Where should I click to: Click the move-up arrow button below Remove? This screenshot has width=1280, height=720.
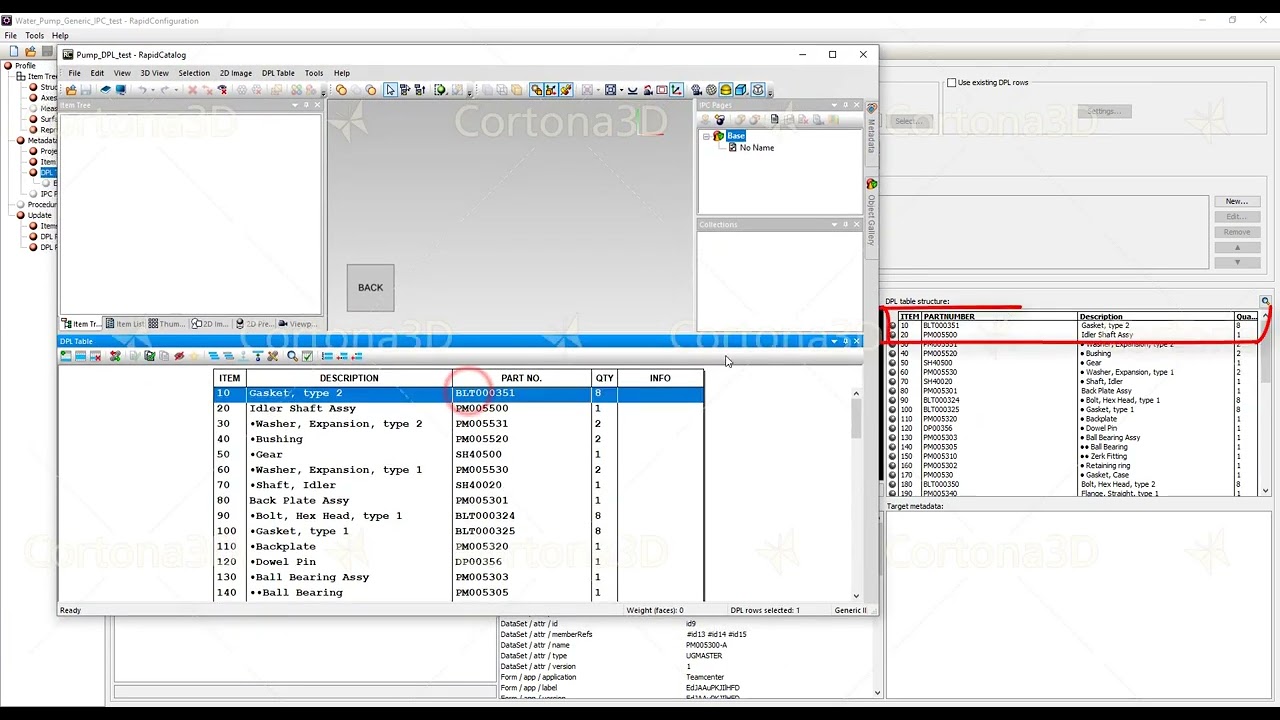pos(1237,247)
